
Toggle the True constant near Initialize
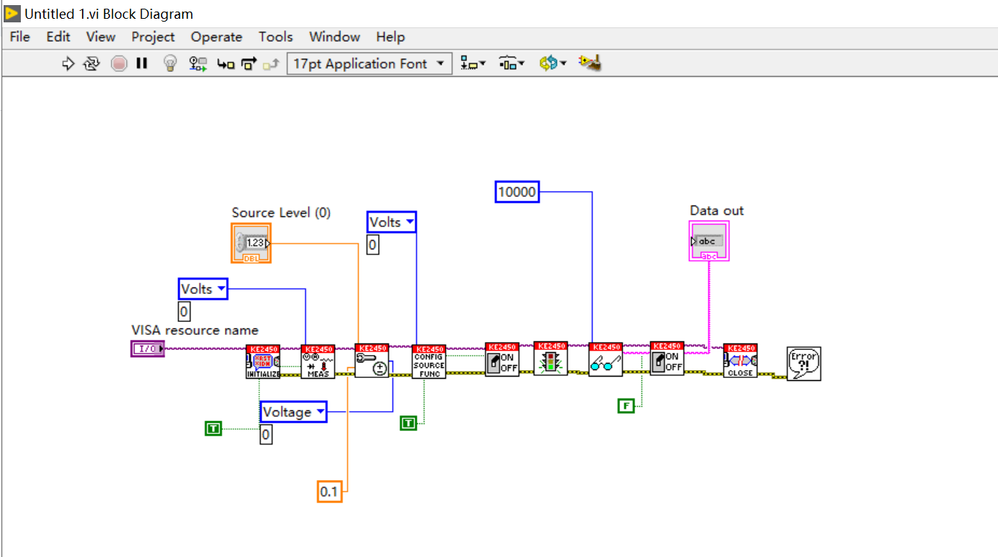[x=213, y=428]
